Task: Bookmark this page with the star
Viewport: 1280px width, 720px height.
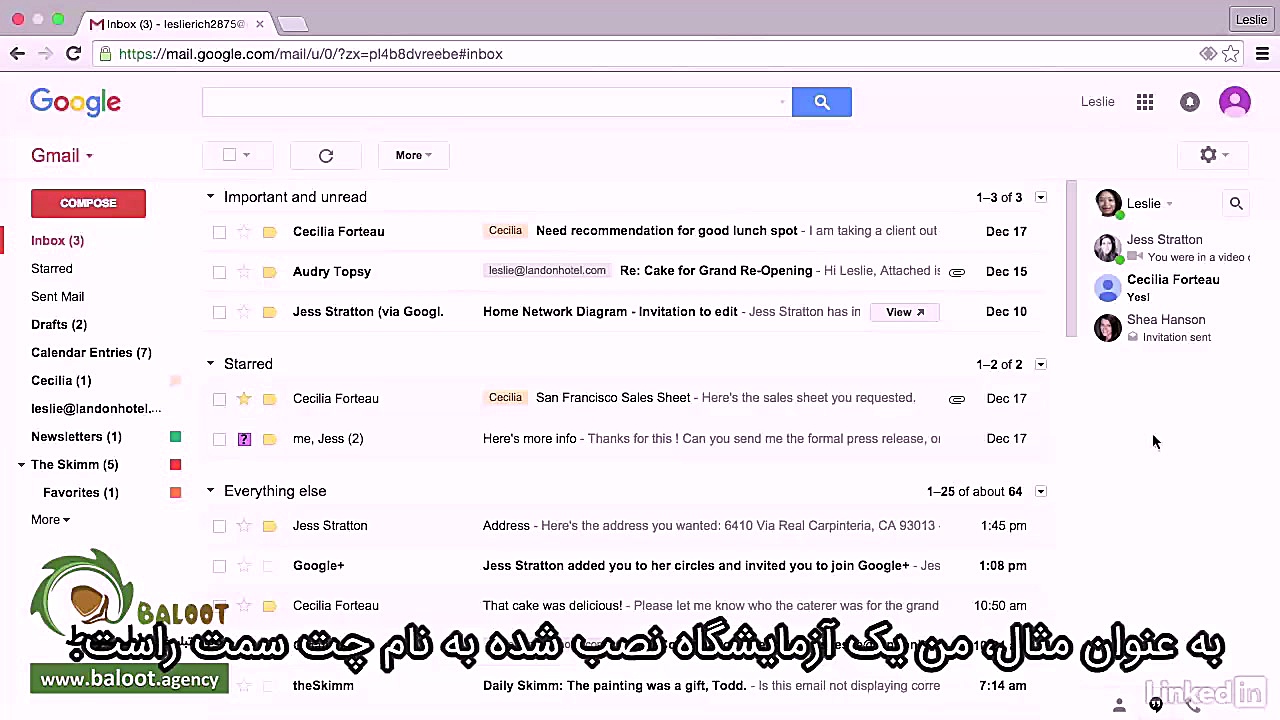Action: tap(1231, 54)
